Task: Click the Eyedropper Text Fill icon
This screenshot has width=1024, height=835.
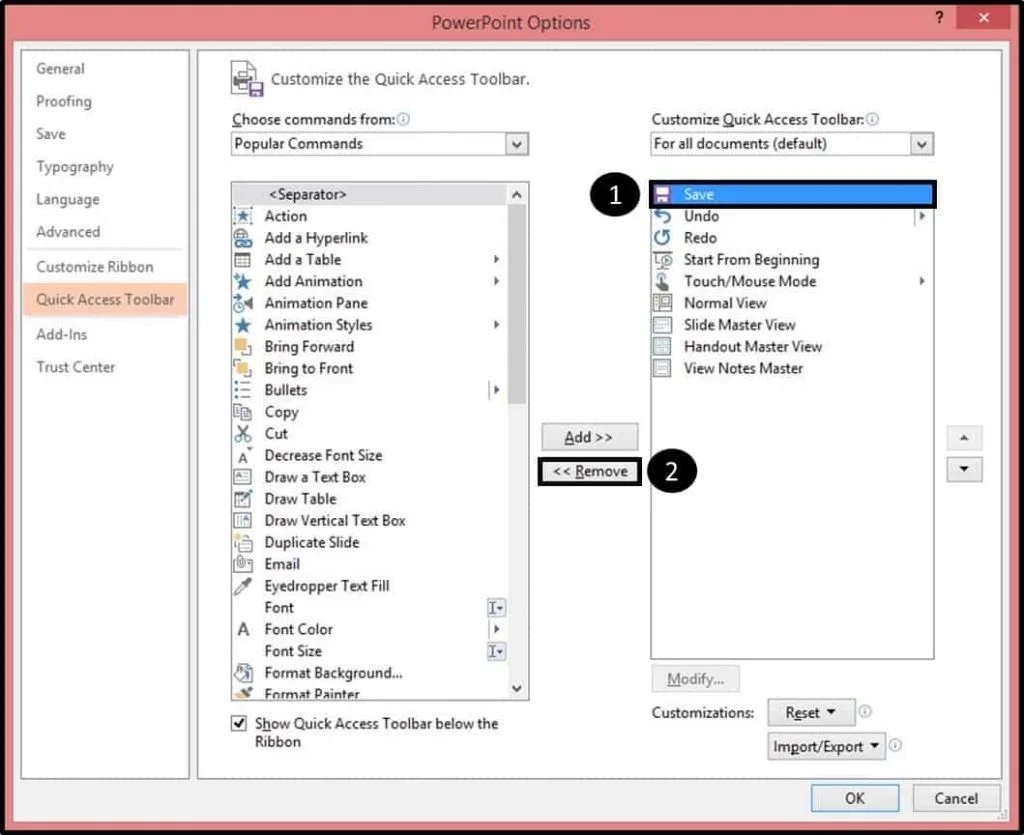Action: click(242, 586)
